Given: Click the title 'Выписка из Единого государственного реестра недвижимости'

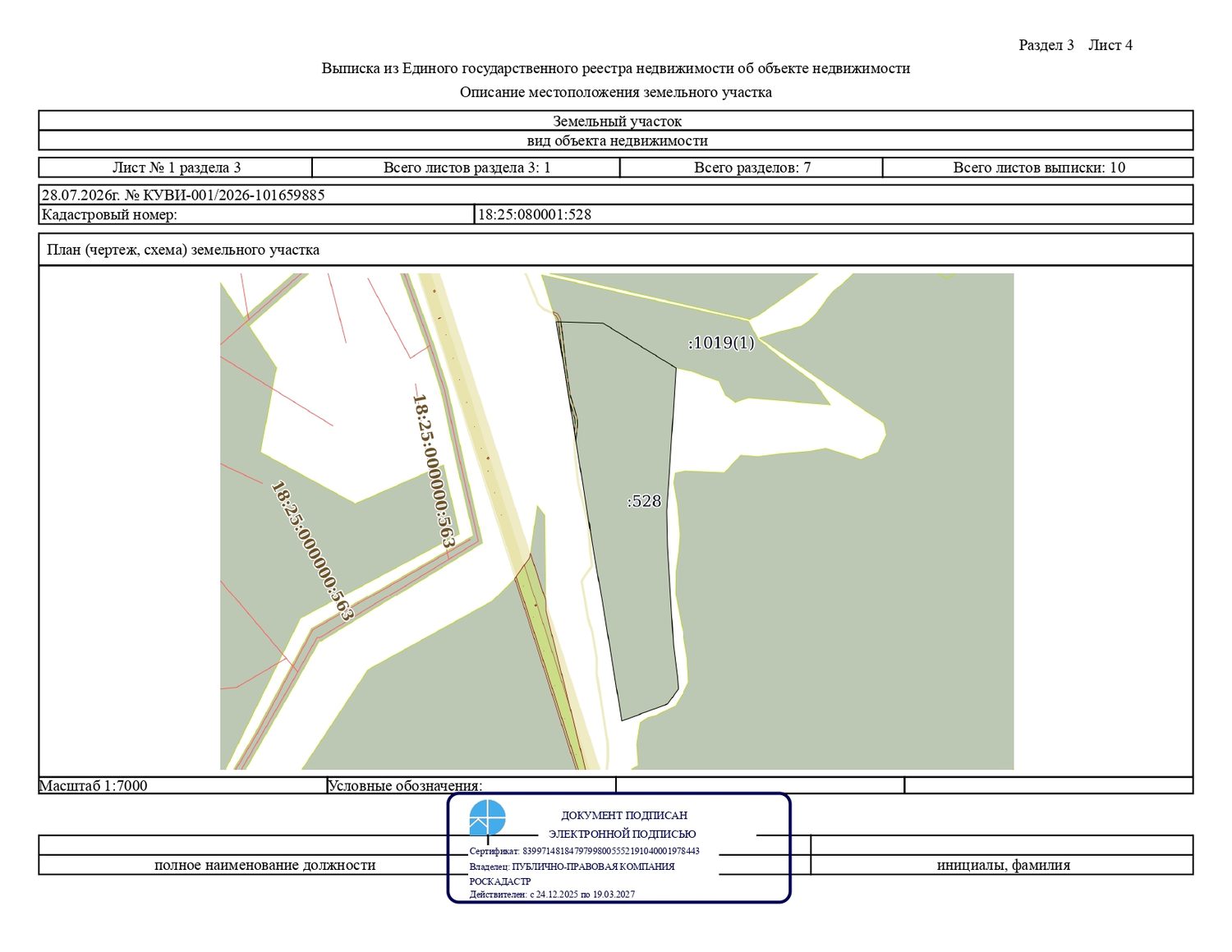Looking at the screenshot, I should tap(615, 68).
